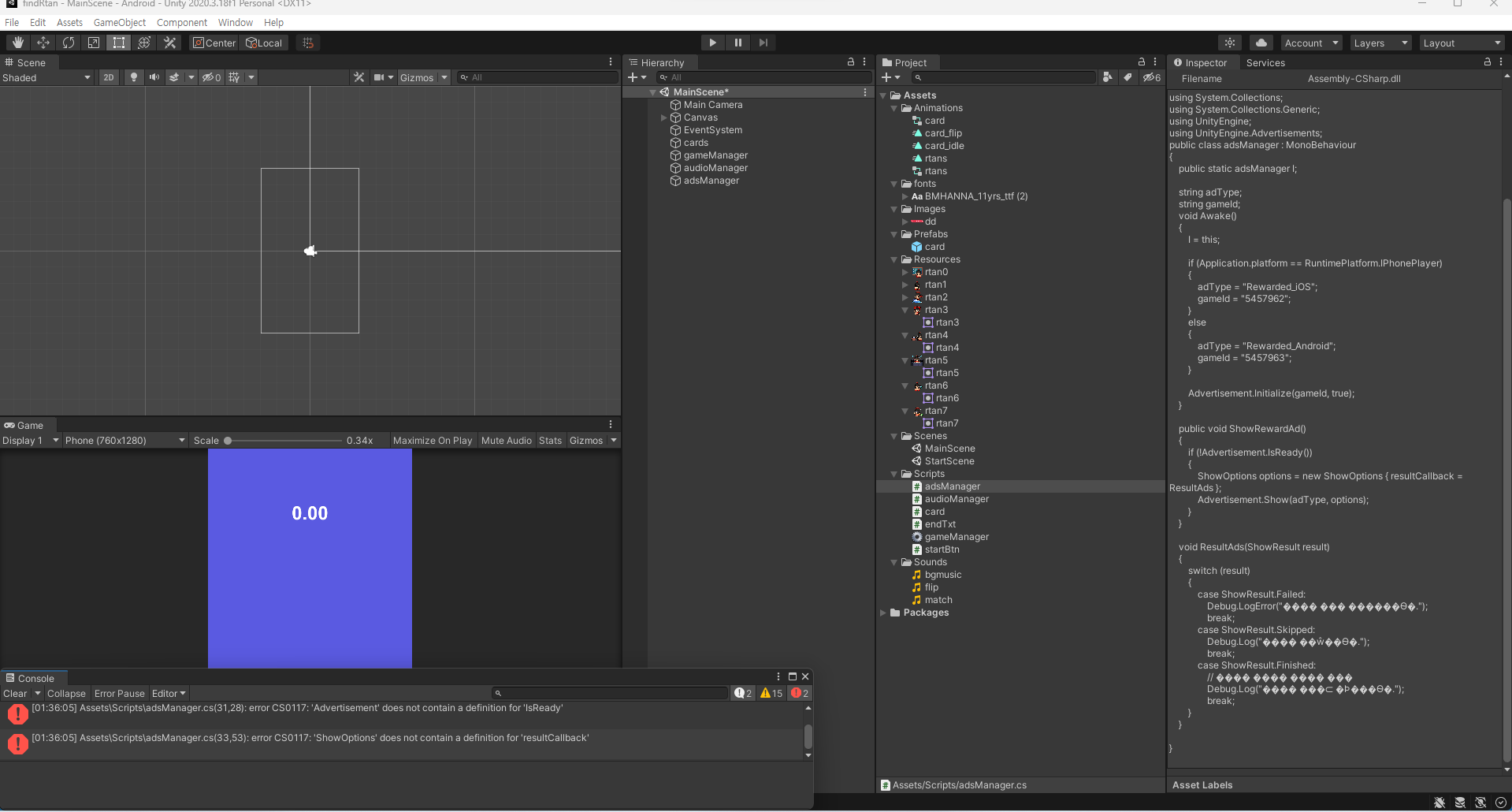Lock the Hierarchy panel with the padlock

[x=851, y=61]
